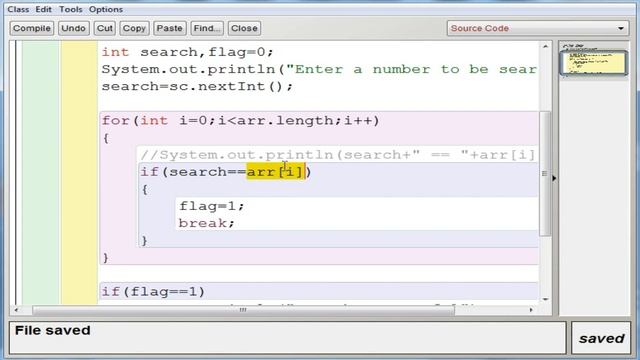Screen dimensions: 640x360
Task: Open the Edit menu
Action: (43, 9)
